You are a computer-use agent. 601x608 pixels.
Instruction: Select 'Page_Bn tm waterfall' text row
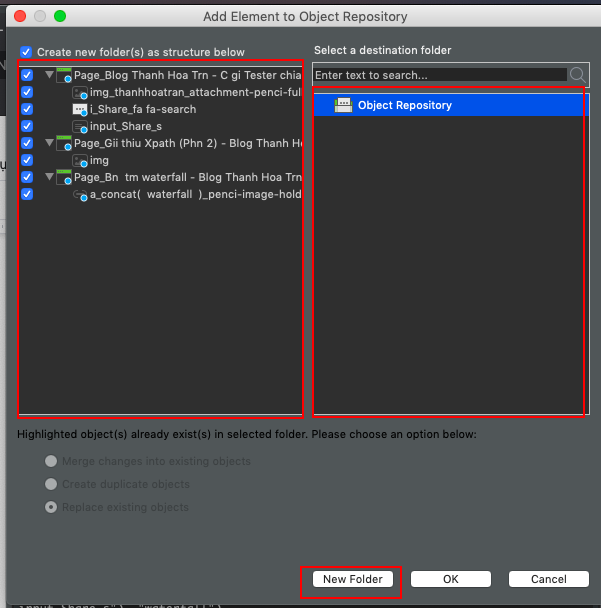tap(188, 178)
